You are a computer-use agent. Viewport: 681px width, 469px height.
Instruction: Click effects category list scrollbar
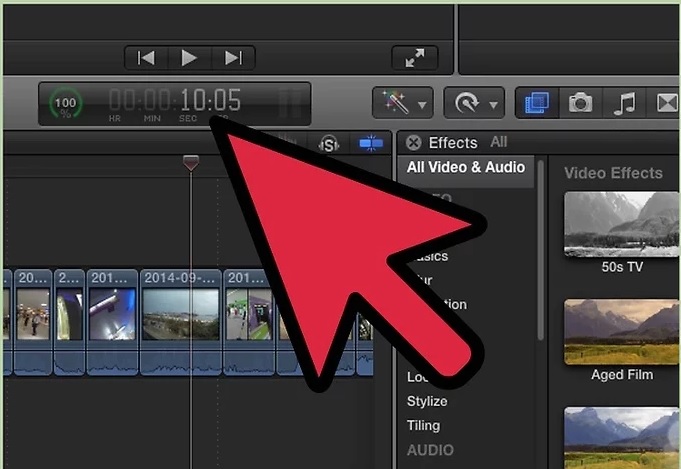[x=541, y=251]
